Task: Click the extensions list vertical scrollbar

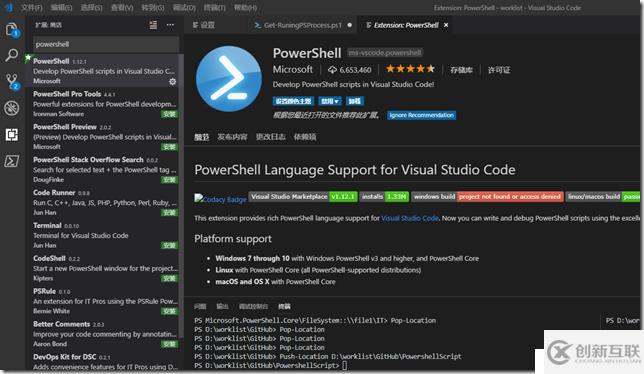Action: click(x=181, y=197)
